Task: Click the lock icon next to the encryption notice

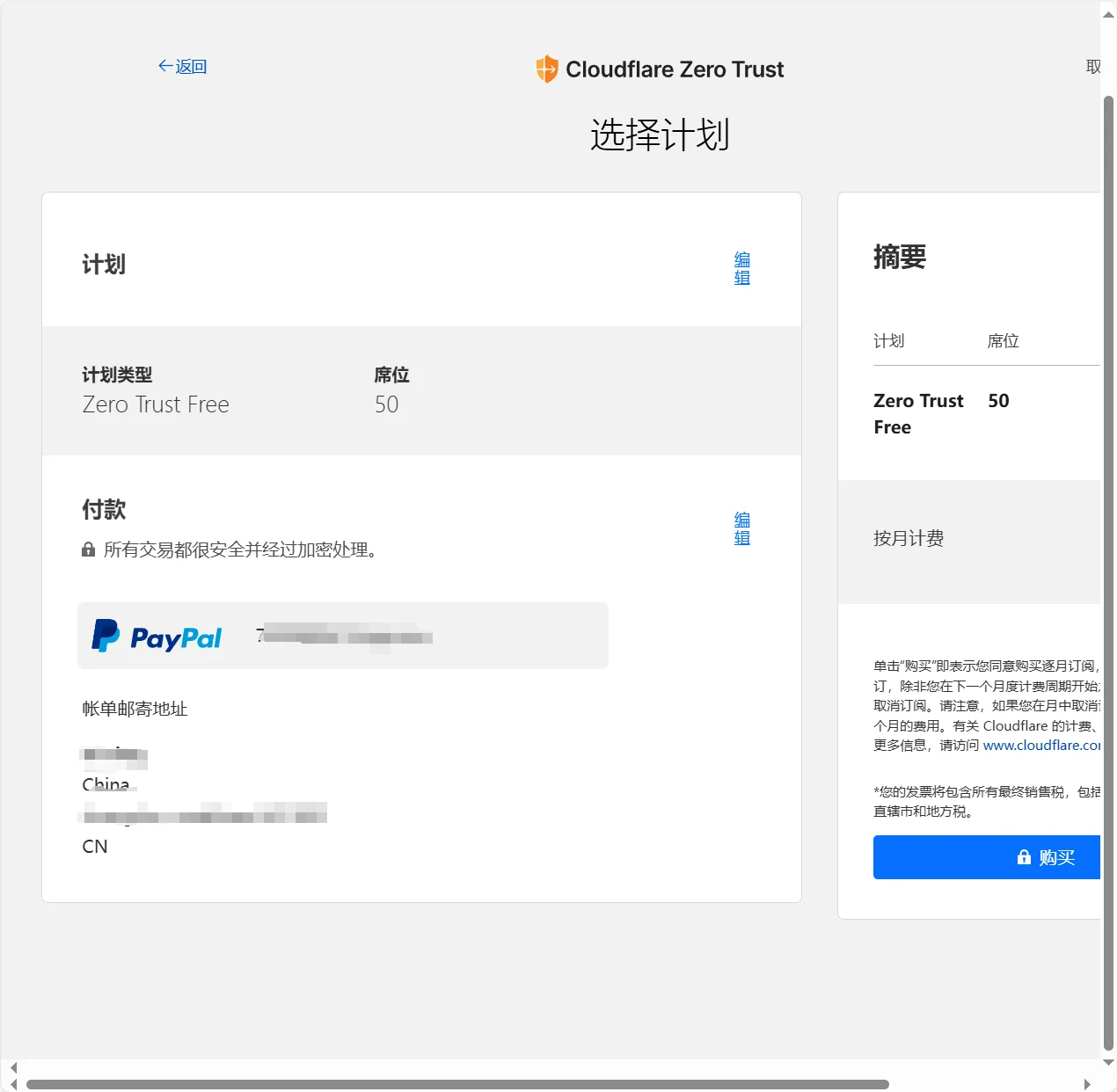Action: pos(88,549)
